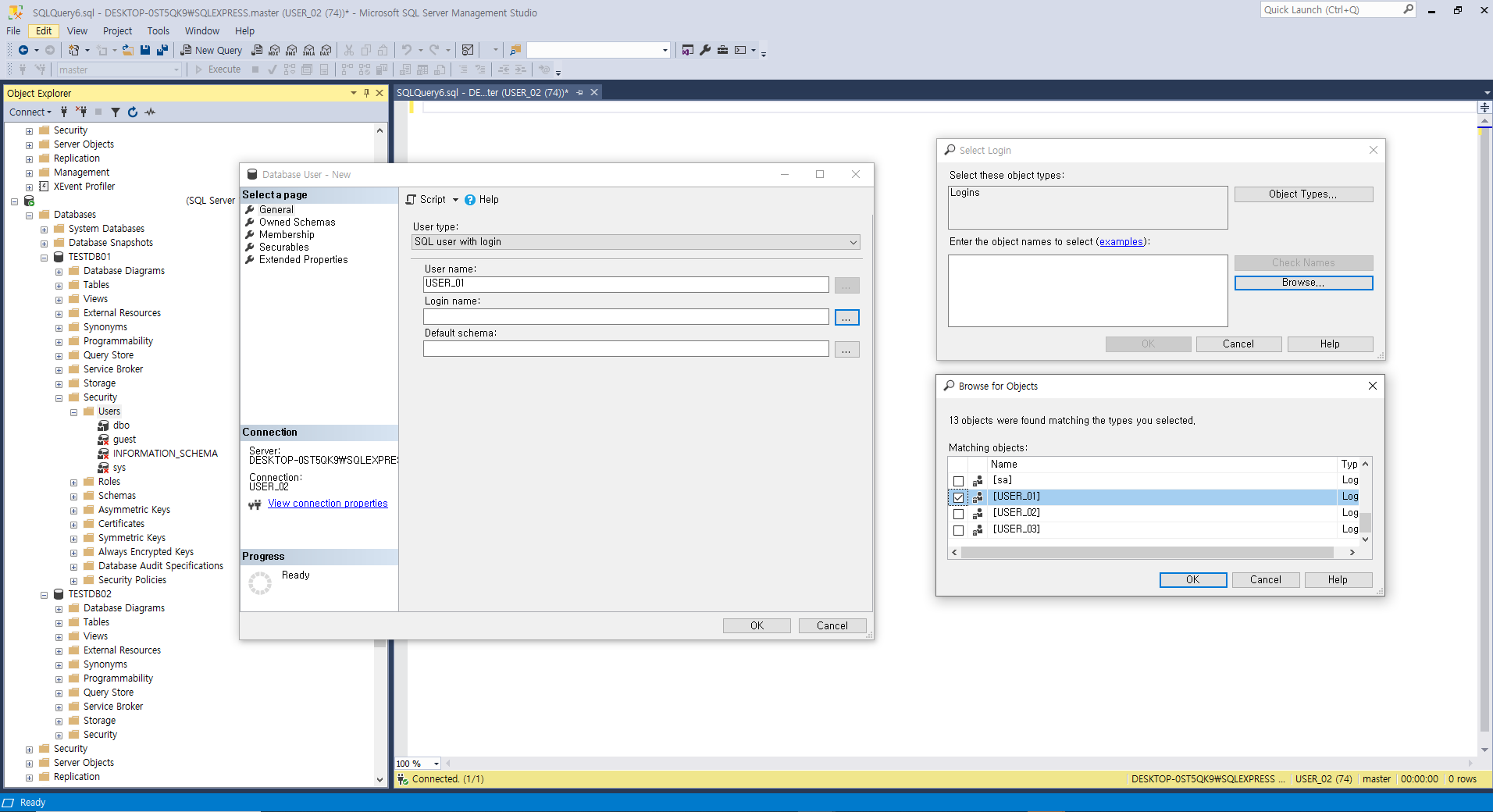The height and width of the screenshot is (812, 1493).
Task: Check the [USER_03] login checkbox
Action: pos(958,530)
